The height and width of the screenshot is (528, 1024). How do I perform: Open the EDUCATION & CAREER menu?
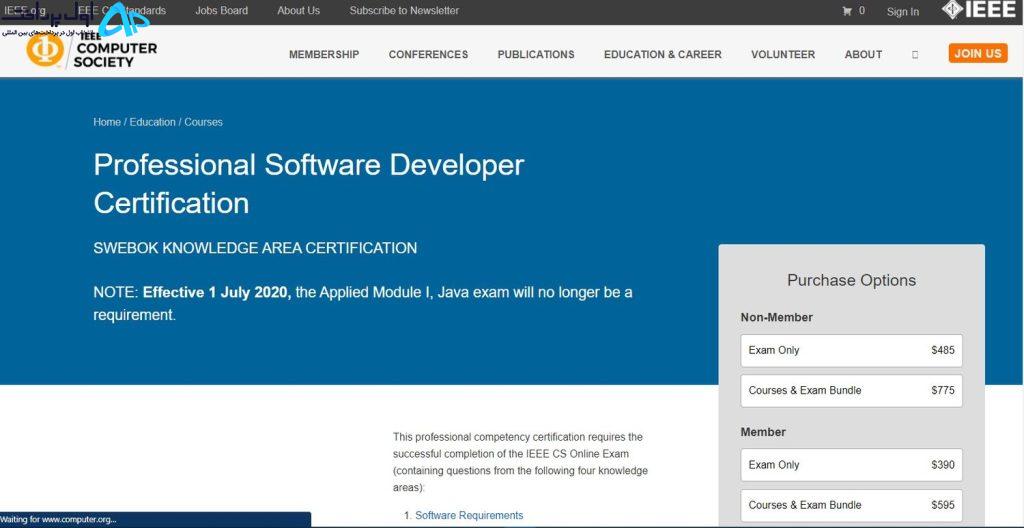click(663, 55)
